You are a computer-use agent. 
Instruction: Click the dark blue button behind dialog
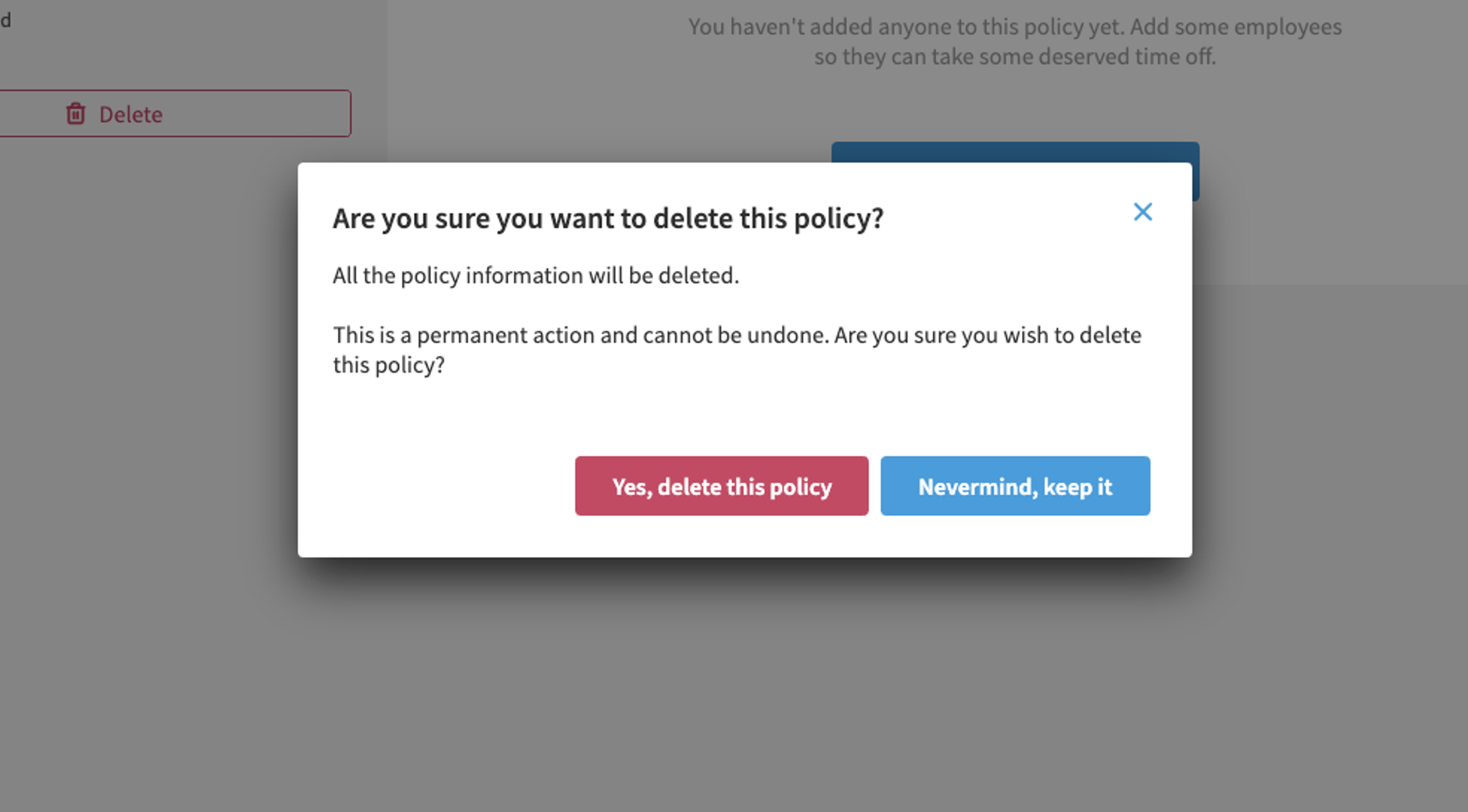coord(1015,152)
